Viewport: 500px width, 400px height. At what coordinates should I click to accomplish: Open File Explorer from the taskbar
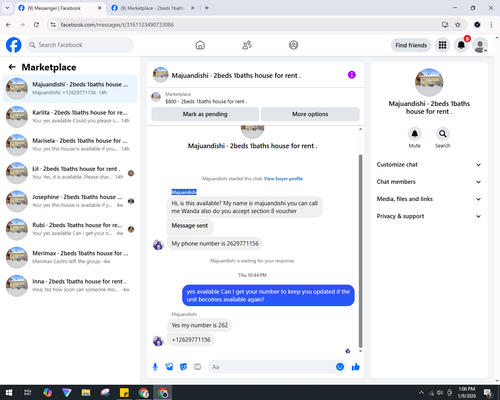[86, 393]
